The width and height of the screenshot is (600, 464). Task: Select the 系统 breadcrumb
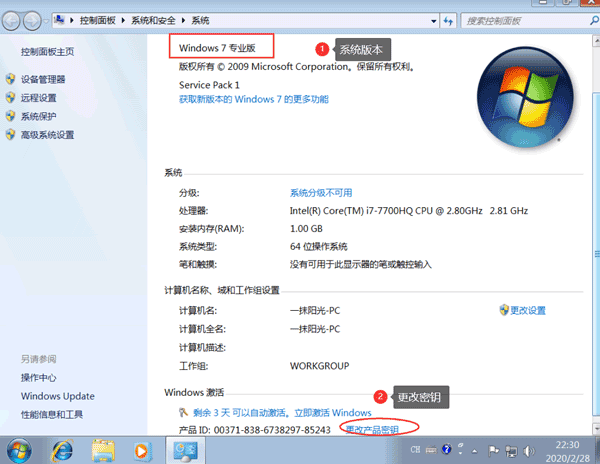pos(201,21)
